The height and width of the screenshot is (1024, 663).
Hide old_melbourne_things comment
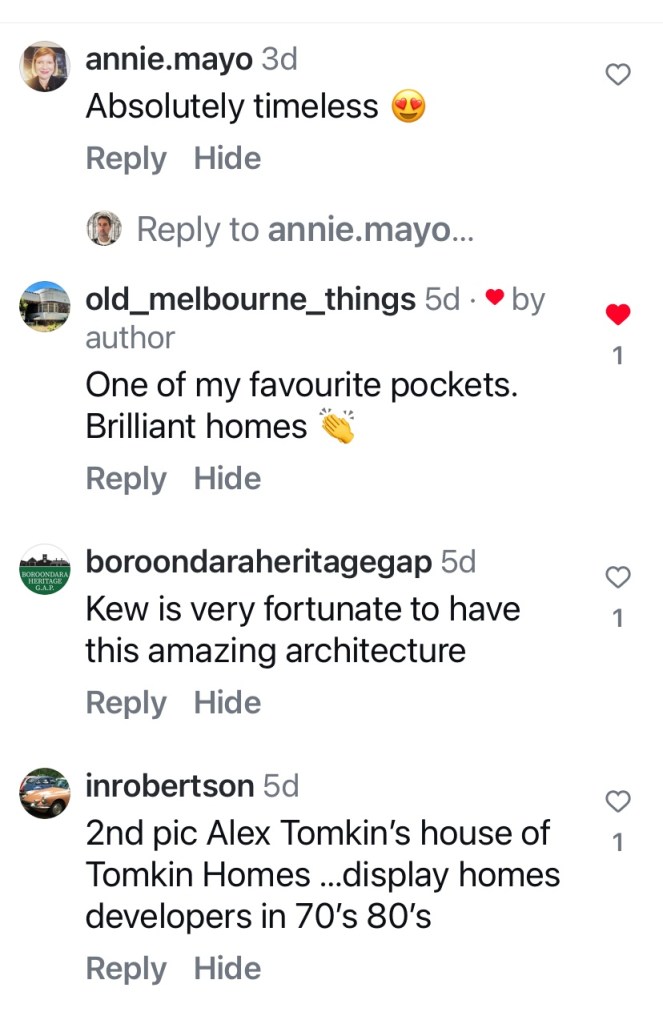tap(227, 479)
